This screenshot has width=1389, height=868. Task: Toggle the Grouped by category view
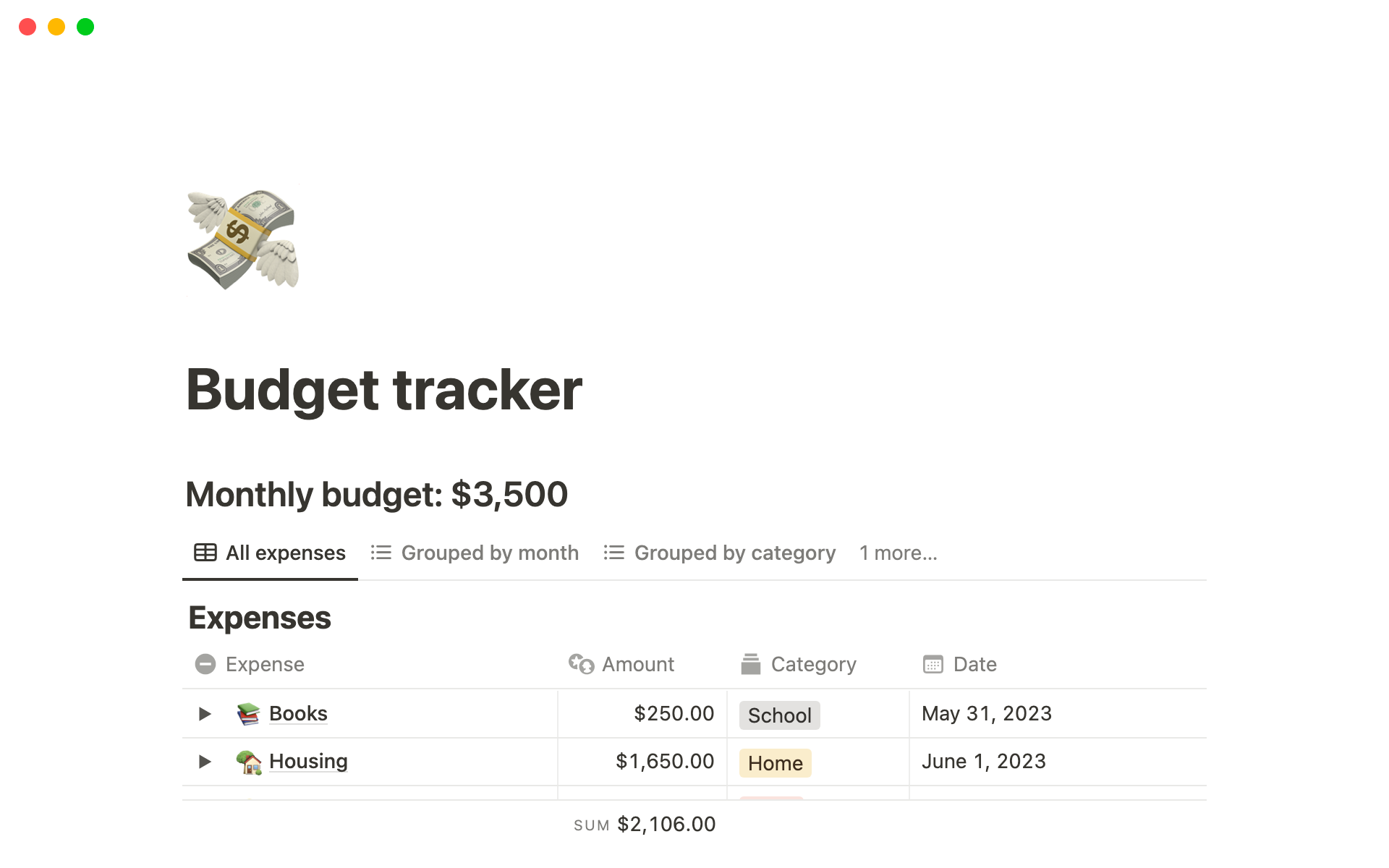[734, 553]
